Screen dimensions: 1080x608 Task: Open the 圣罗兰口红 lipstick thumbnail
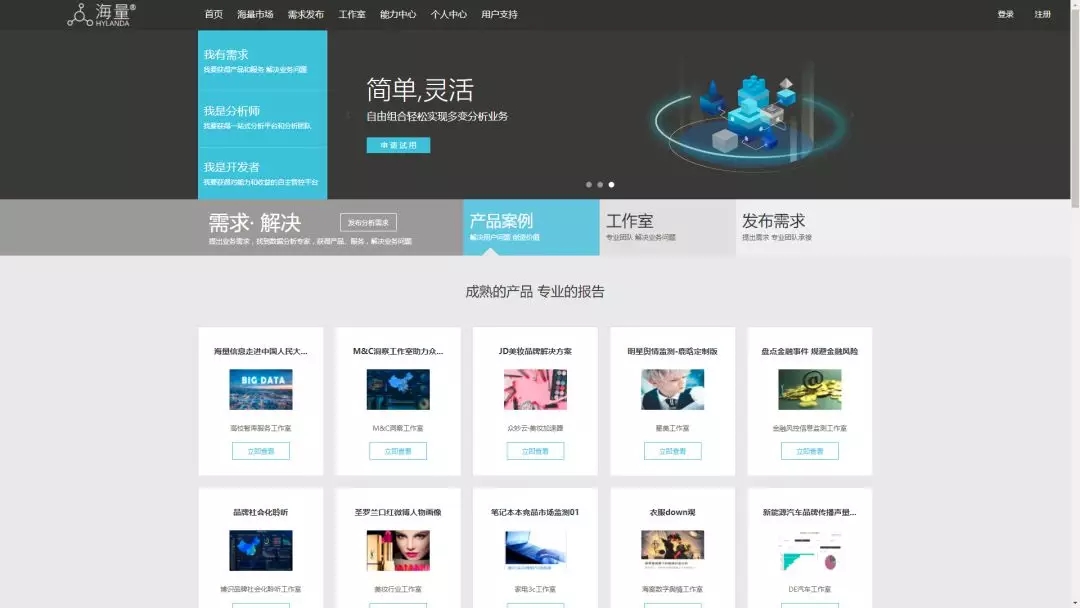(x=398, y=550)
